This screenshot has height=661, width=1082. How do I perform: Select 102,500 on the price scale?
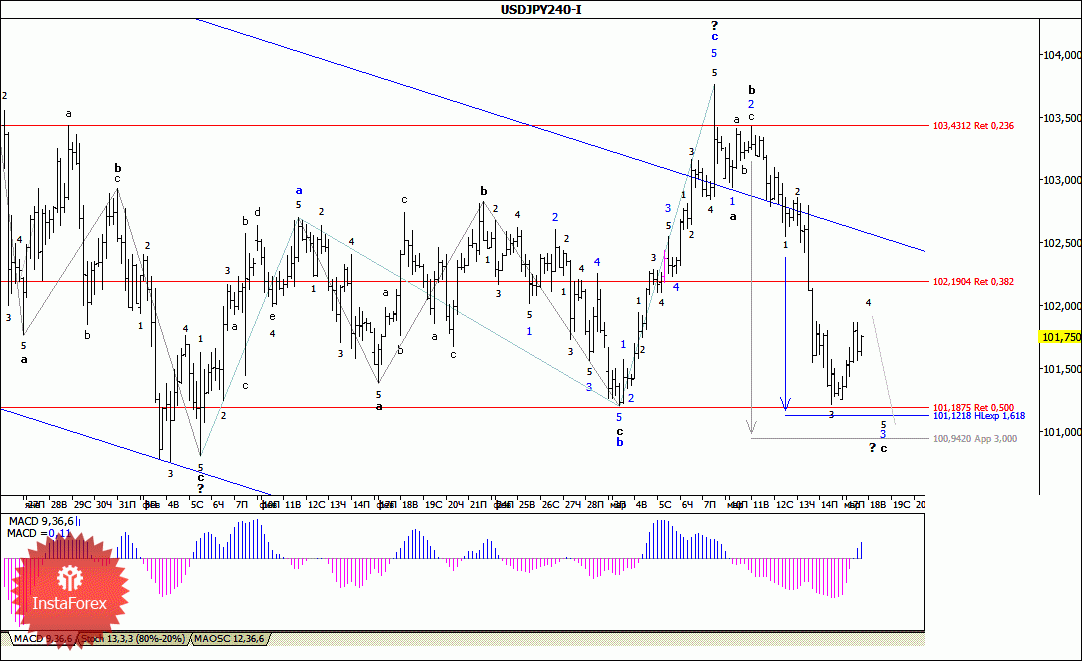click(1061, 243)
